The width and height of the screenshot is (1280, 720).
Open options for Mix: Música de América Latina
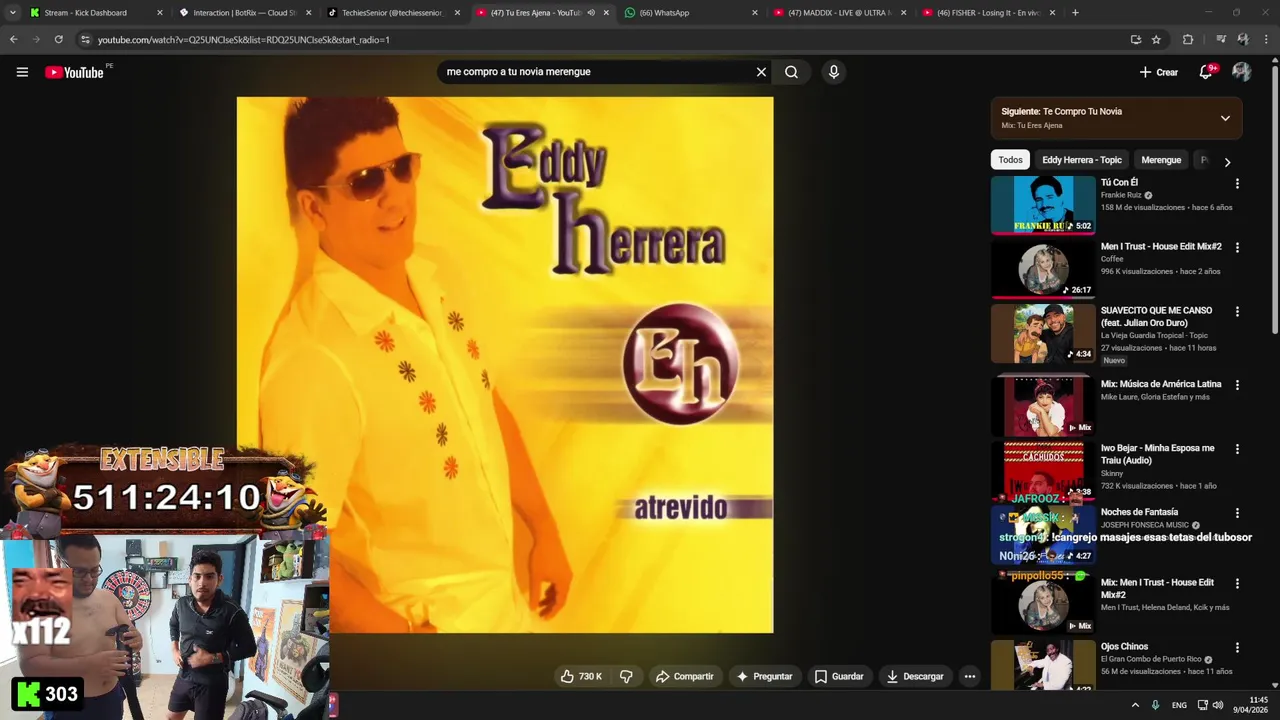click(1237, 385)
